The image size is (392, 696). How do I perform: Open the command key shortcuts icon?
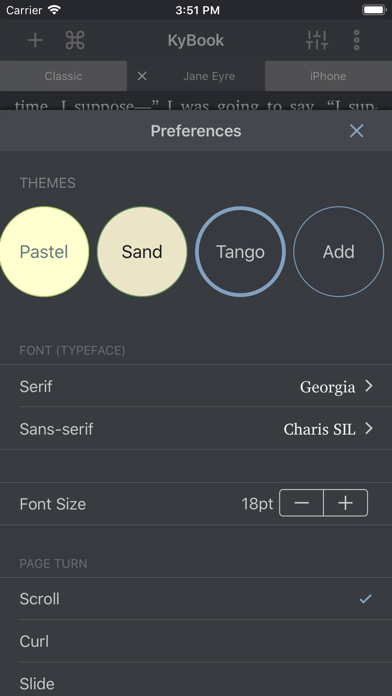[75, 40]
